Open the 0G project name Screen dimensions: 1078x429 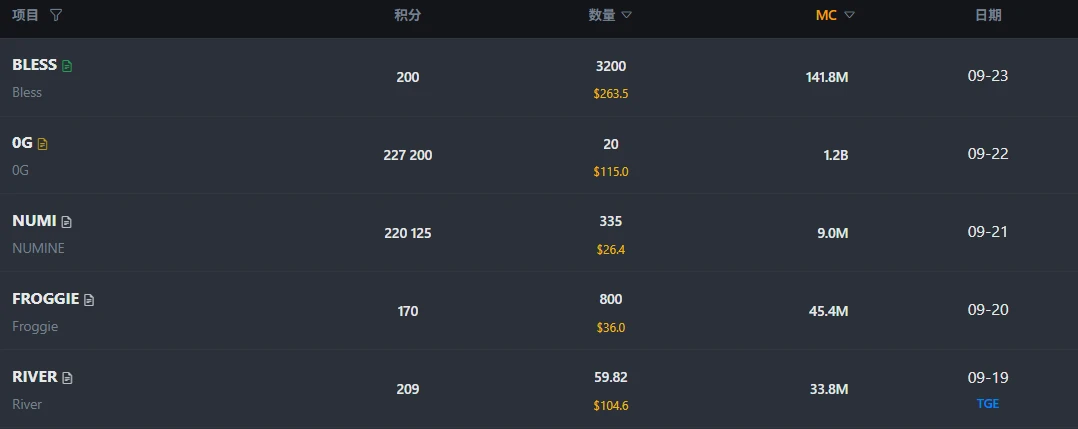[x=22, y=143]
